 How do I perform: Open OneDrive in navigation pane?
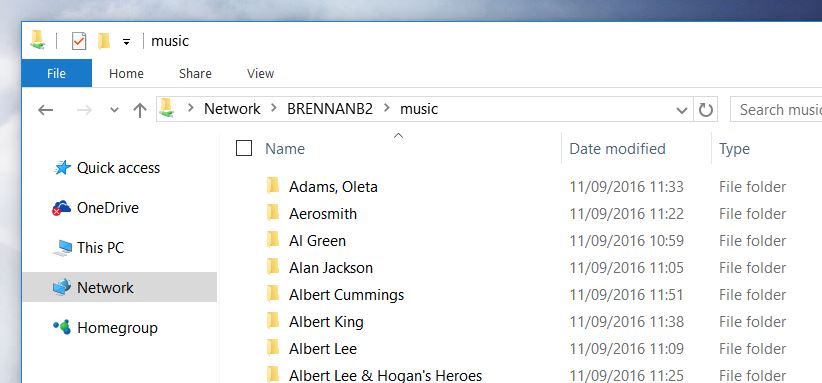(x=108, y=207)
